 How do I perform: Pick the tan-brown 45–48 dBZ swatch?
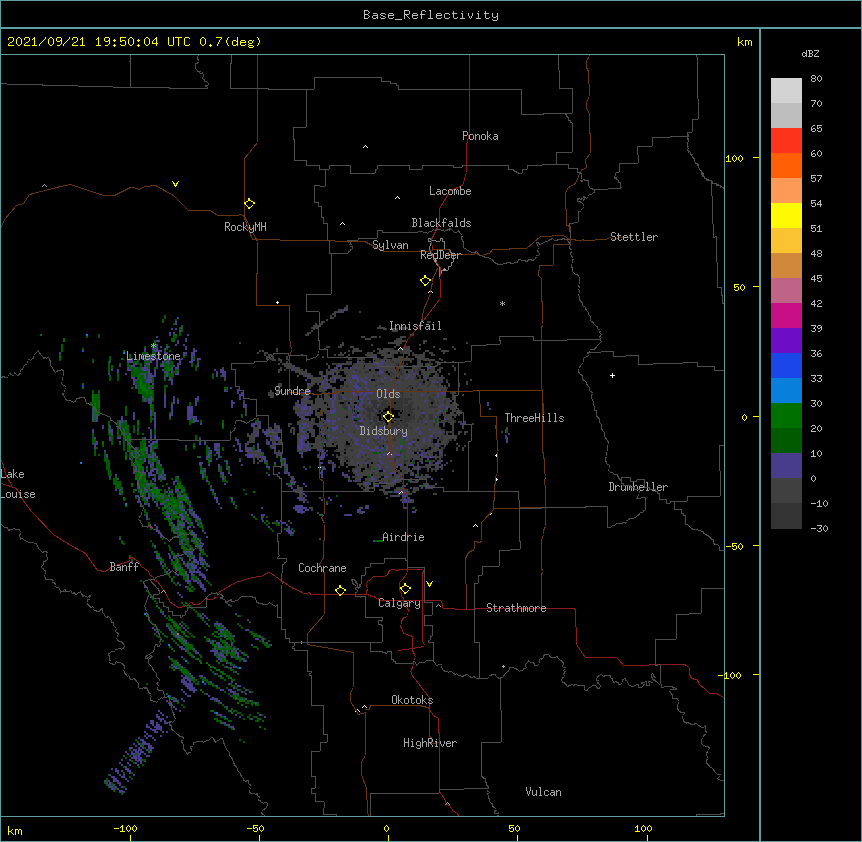(x=786, y=265)
